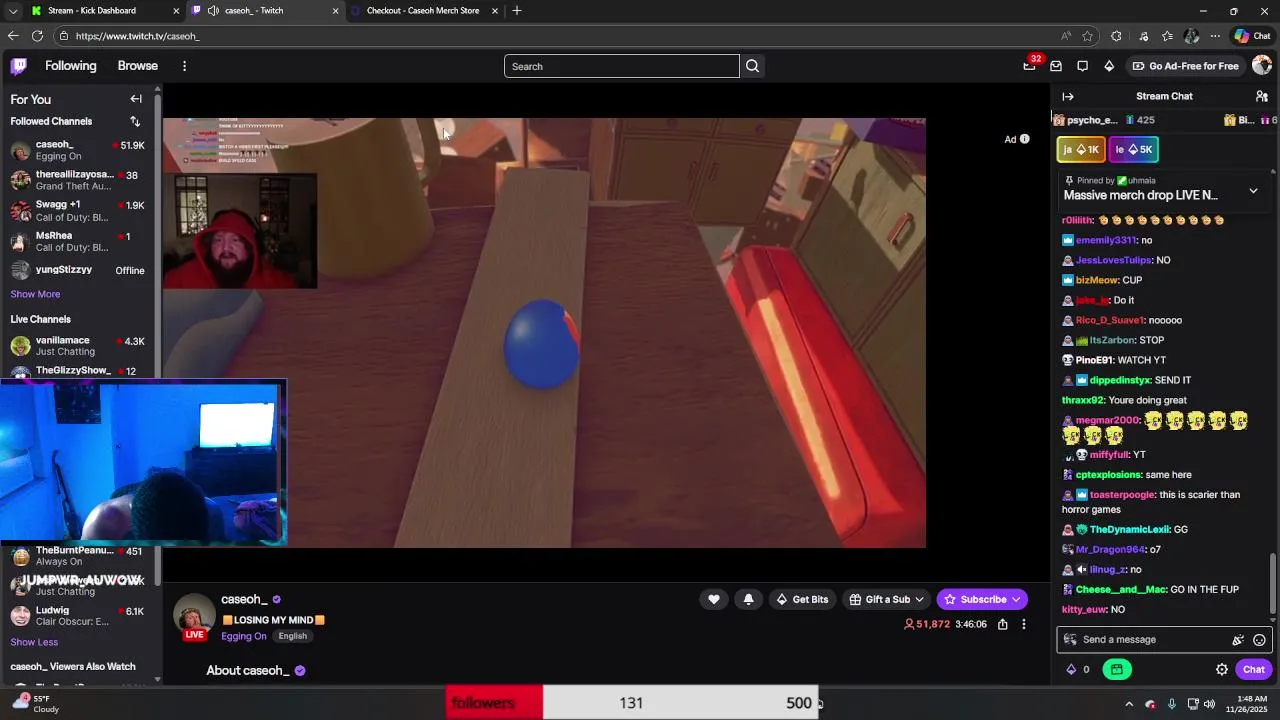Click the le 5K Bits leaderboard badge
This screenshot has height=720, width=1280.
tap(1134, 149)
